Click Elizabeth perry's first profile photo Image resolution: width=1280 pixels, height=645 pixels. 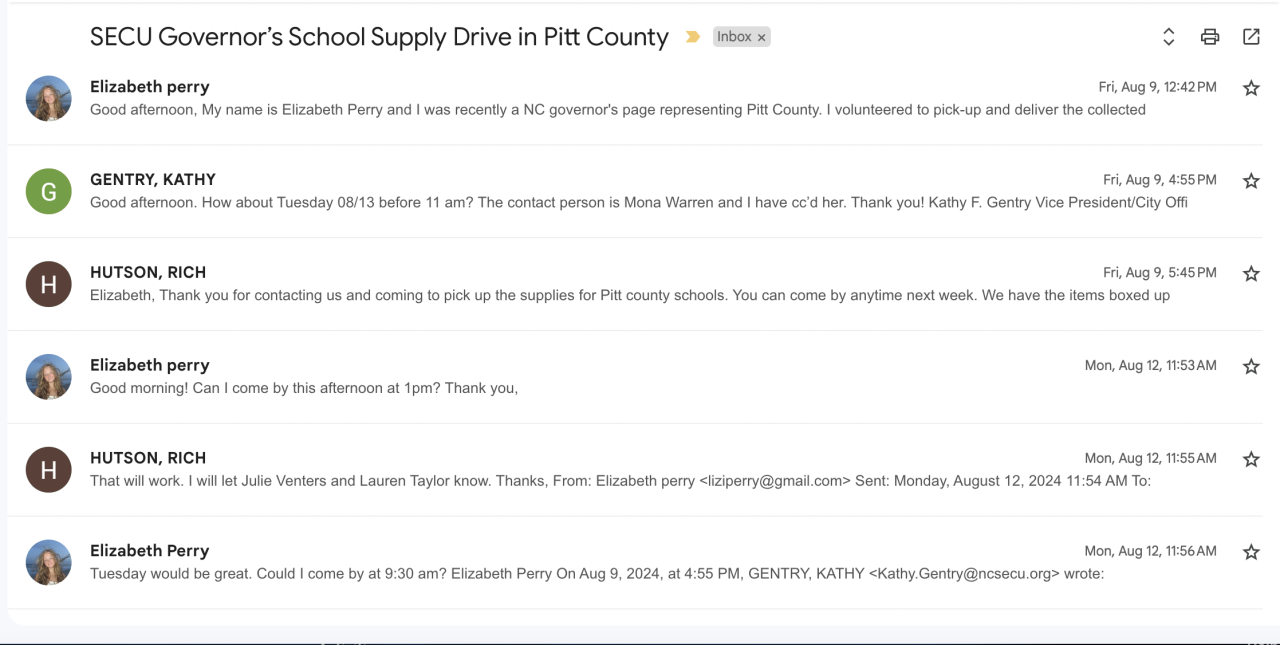pos(49,98)
